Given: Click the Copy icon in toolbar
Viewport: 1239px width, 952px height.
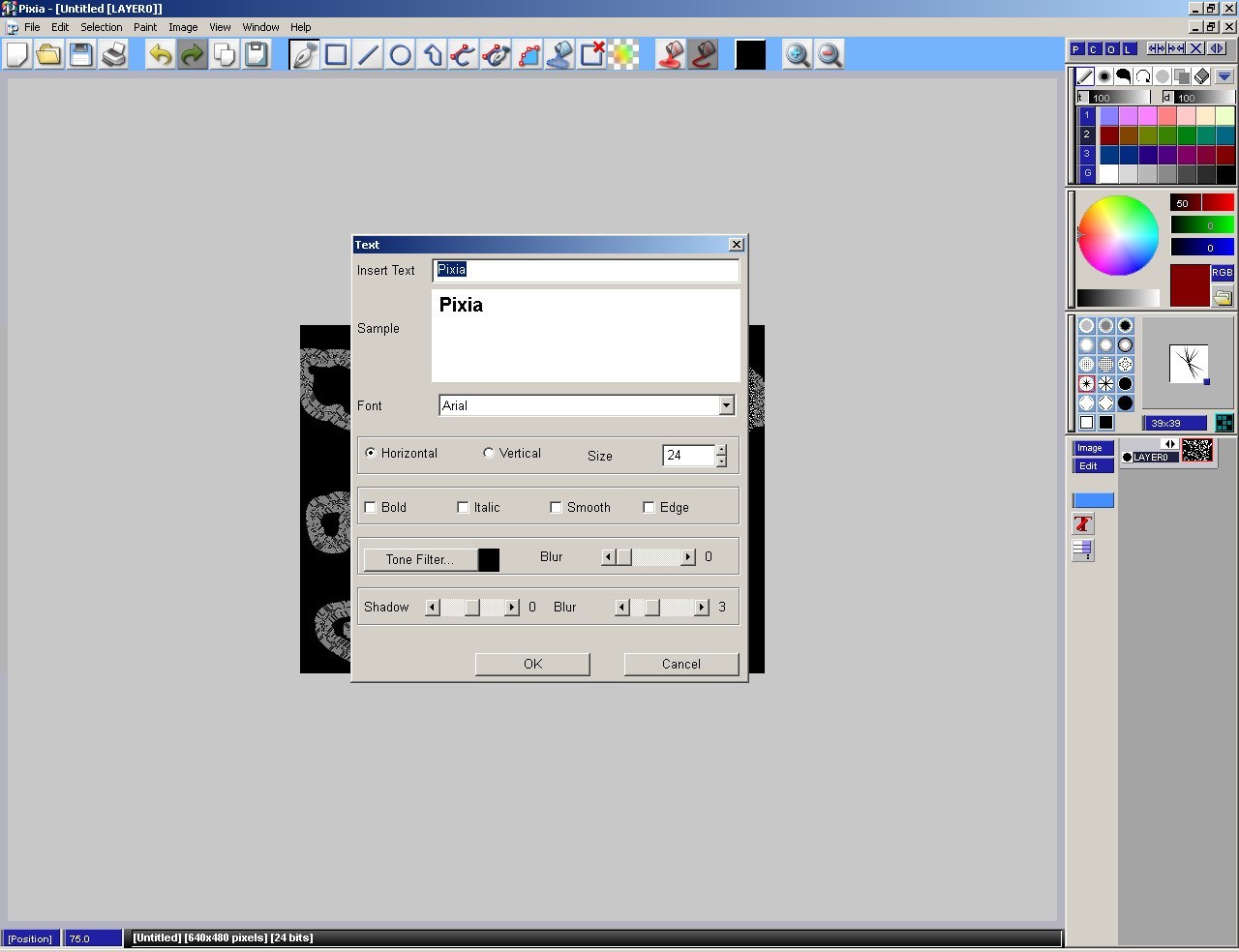Looking at the screenshot, I should point(225,54).
